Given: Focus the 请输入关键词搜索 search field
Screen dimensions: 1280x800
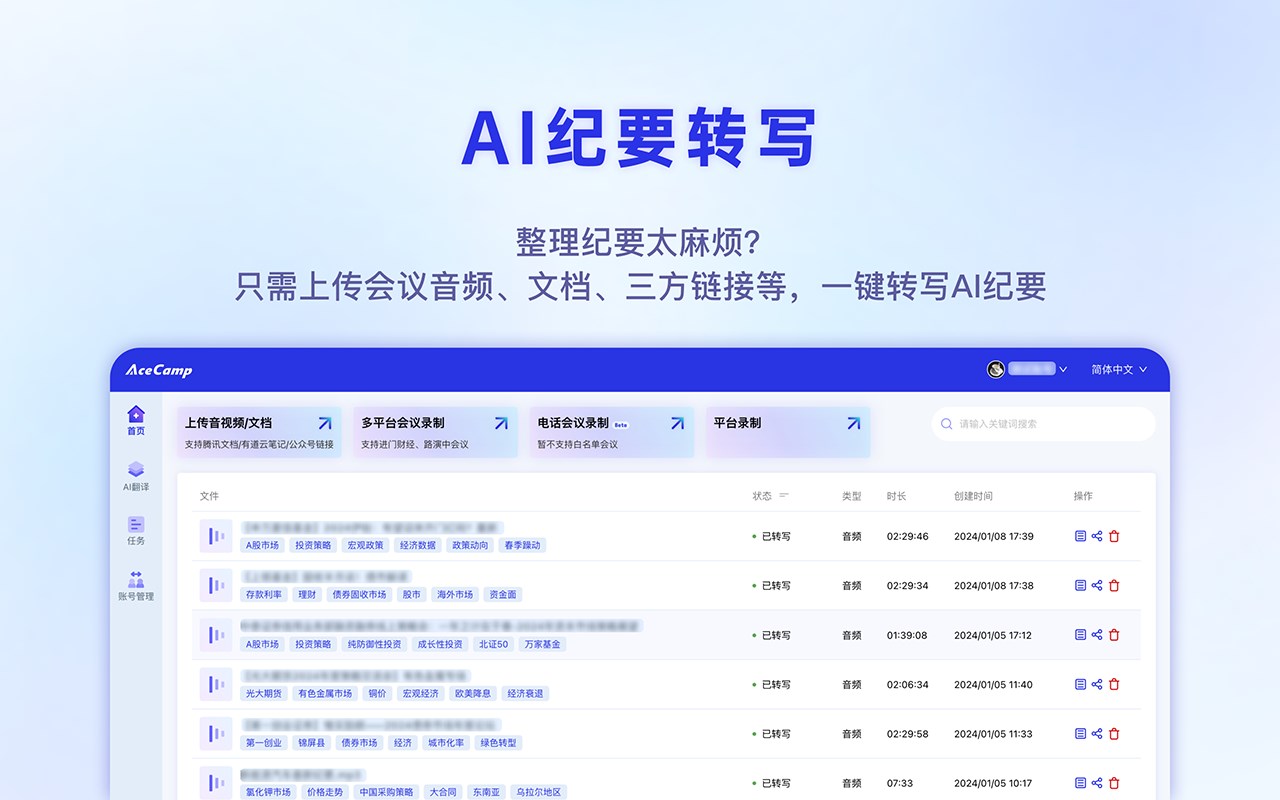Looking at the screenshot, I should point(1043,424).
